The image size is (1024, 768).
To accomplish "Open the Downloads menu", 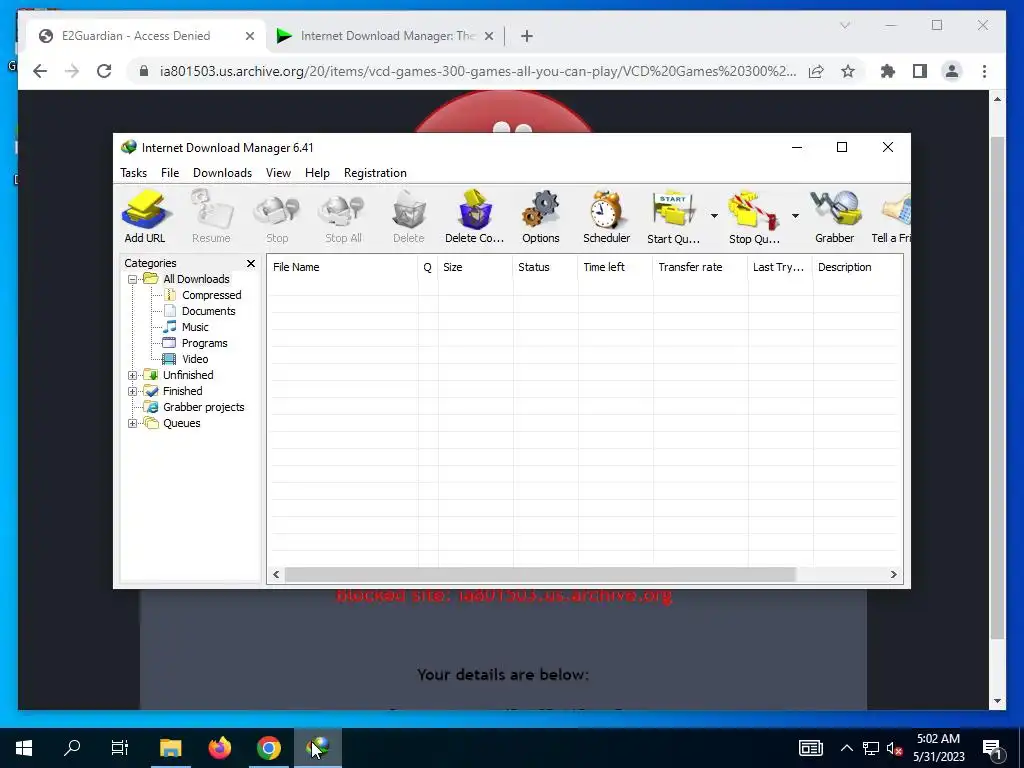I will pos(222,173).
